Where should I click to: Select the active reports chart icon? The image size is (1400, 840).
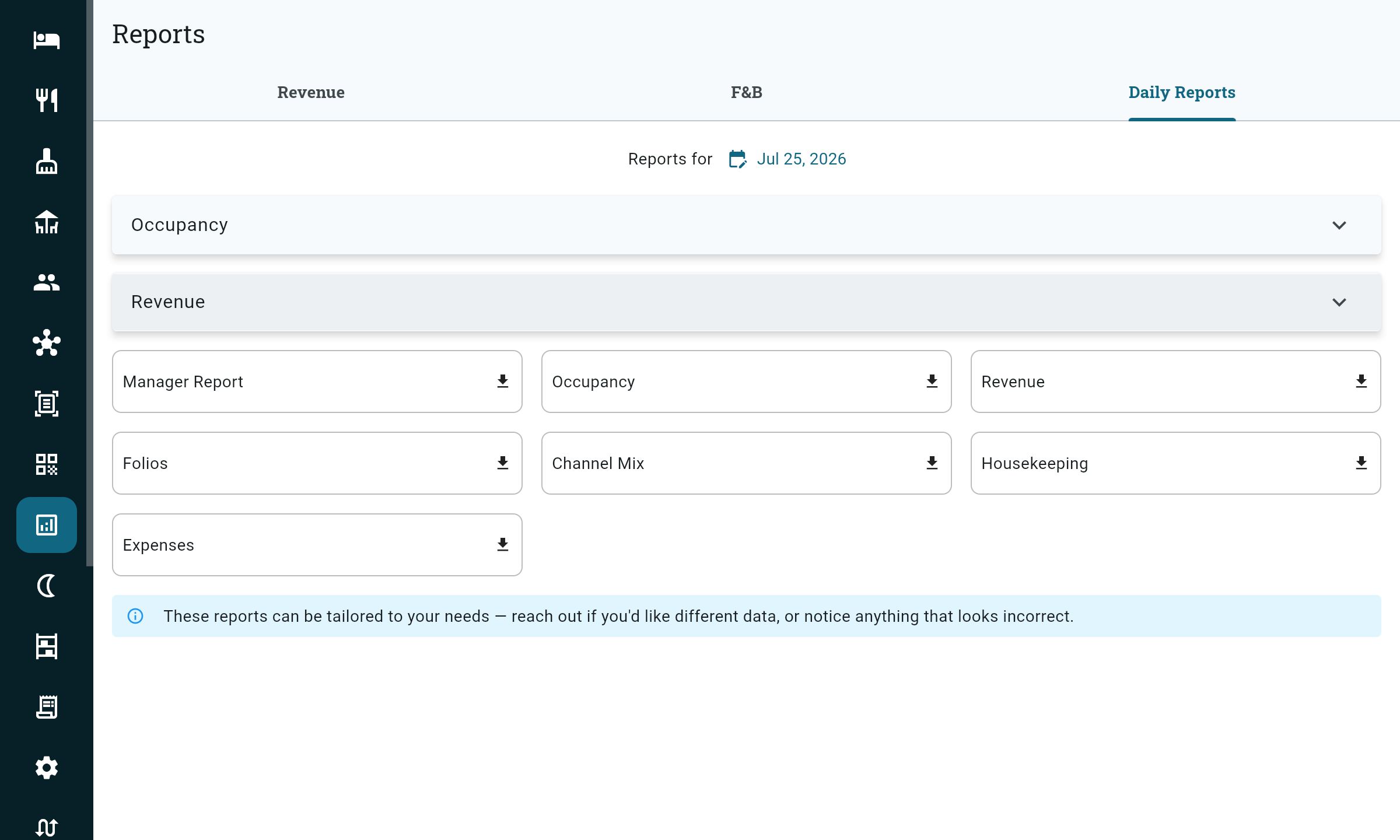coord(47,525)
